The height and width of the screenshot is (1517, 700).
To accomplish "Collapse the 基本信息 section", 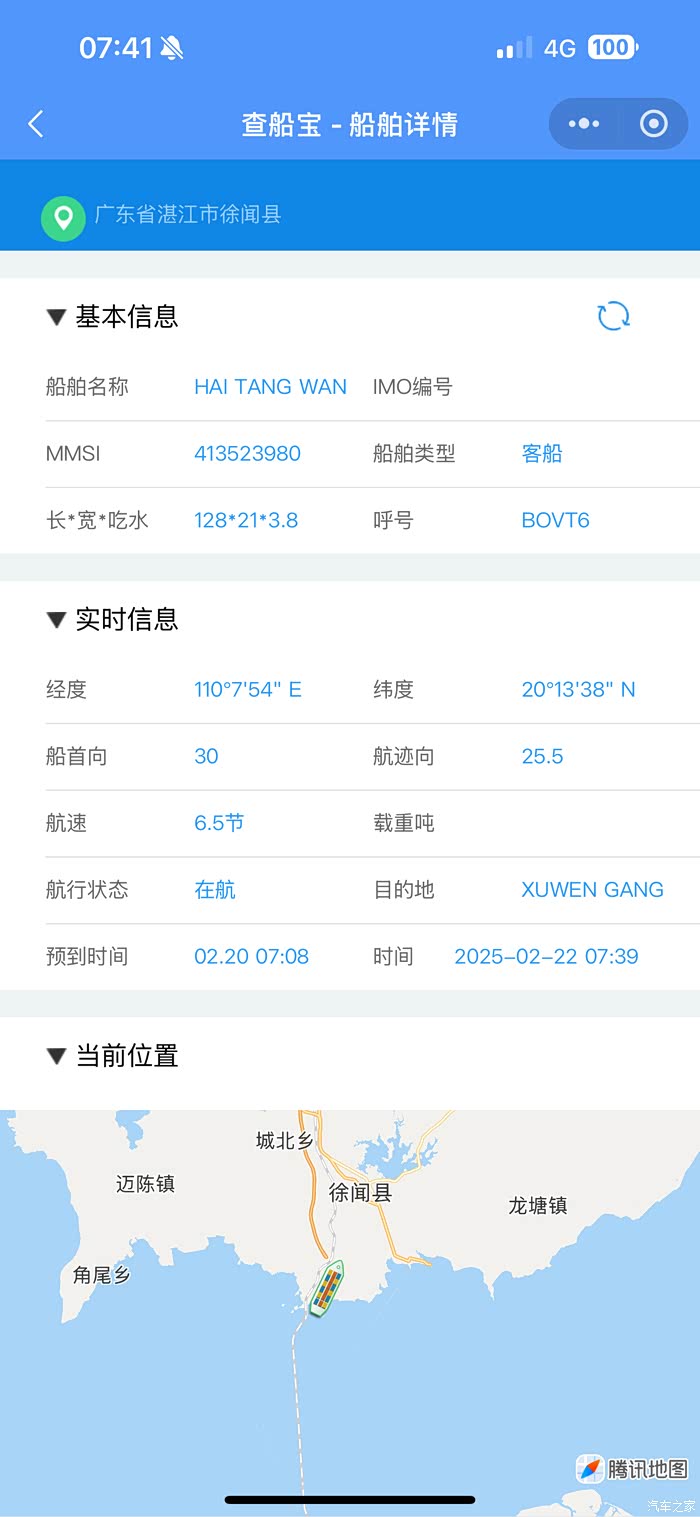I will click(56, 317).
